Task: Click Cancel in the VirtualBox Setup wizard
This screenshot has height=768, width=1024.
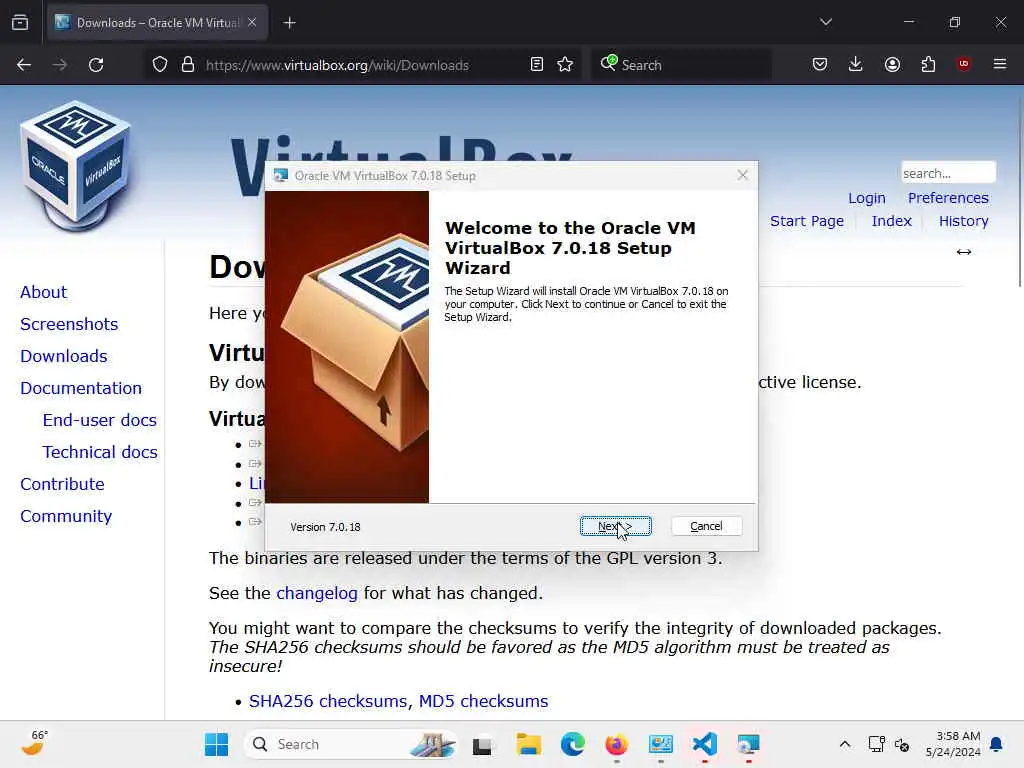Action: [x=706, y=526]
